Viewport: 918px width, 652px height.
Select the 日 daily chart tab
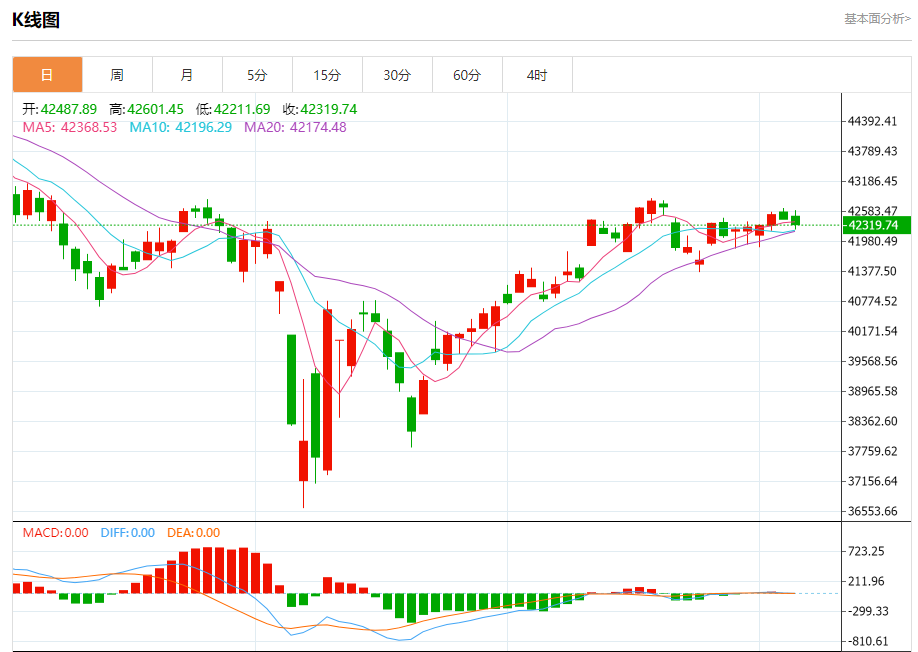(47, 75)
